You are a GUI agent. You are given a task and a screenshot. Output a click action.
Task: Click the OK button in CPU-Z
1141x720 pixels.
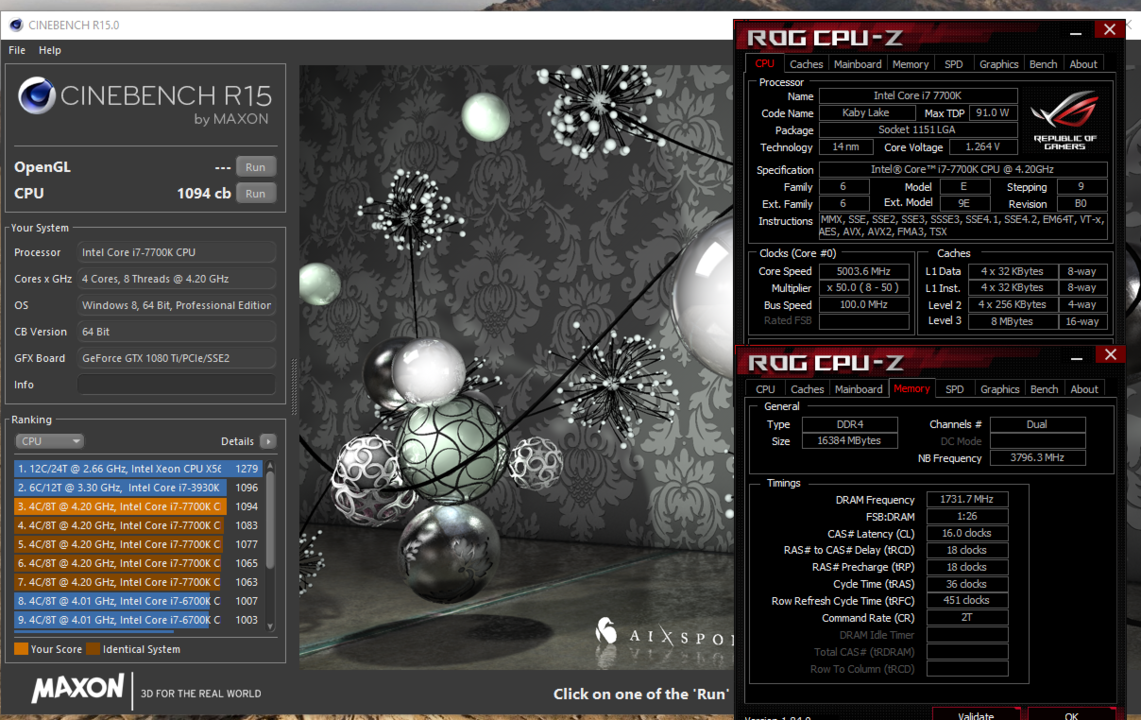pos(1071,714)
